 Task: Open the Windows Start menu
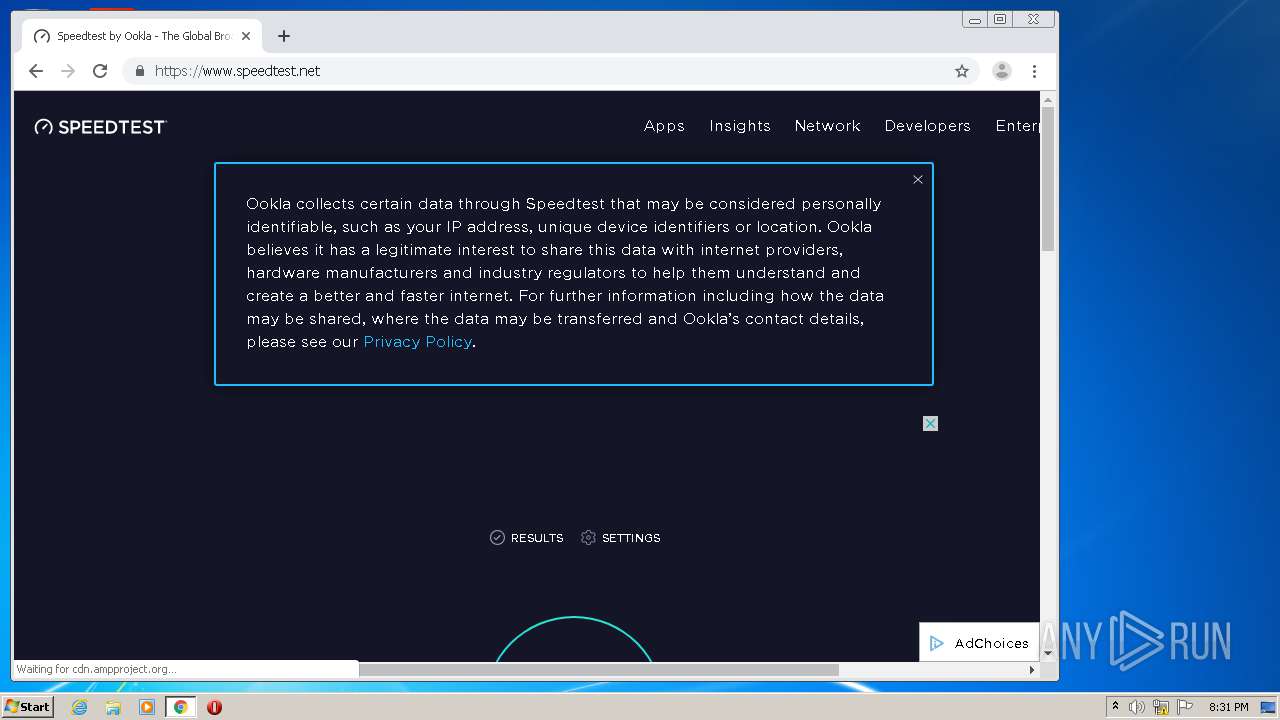[28, 707]
